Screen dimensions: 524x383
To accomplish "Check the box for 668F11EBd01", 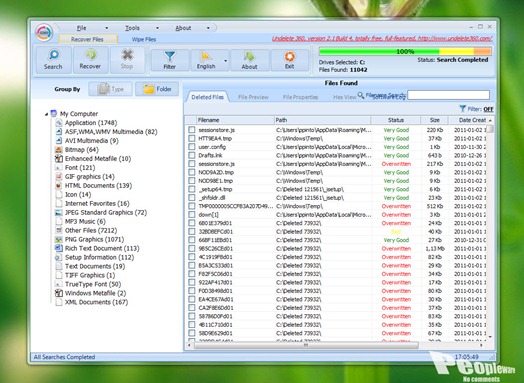I will click(x=191, y=240).
